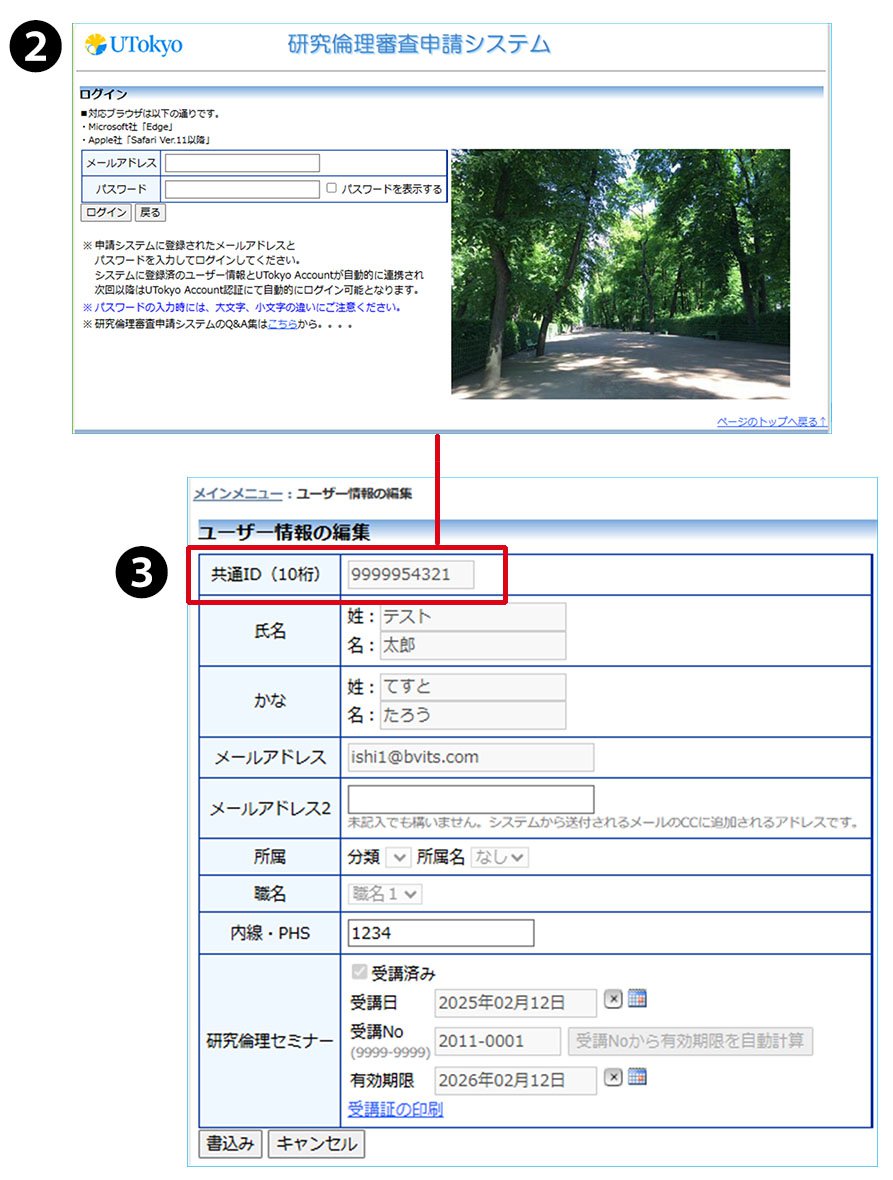
Task: Toggle パスワードを表示する checkbox
Action: point(331,188)
